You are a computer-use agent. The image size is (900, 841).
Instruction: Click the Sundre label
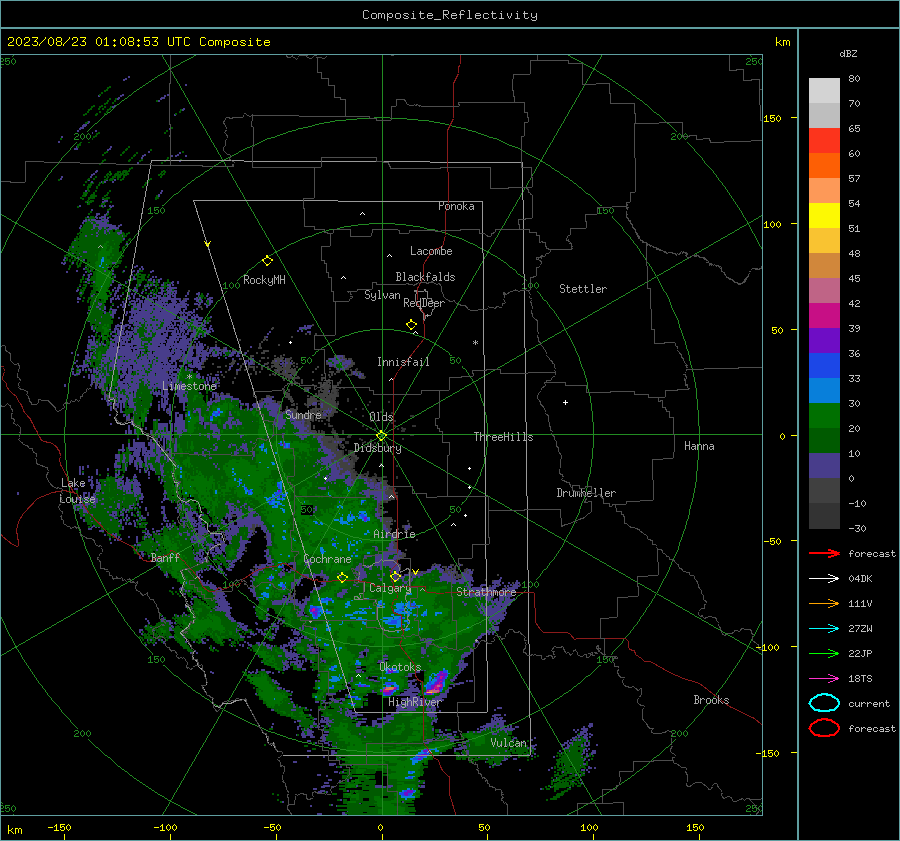click(303, 414)
